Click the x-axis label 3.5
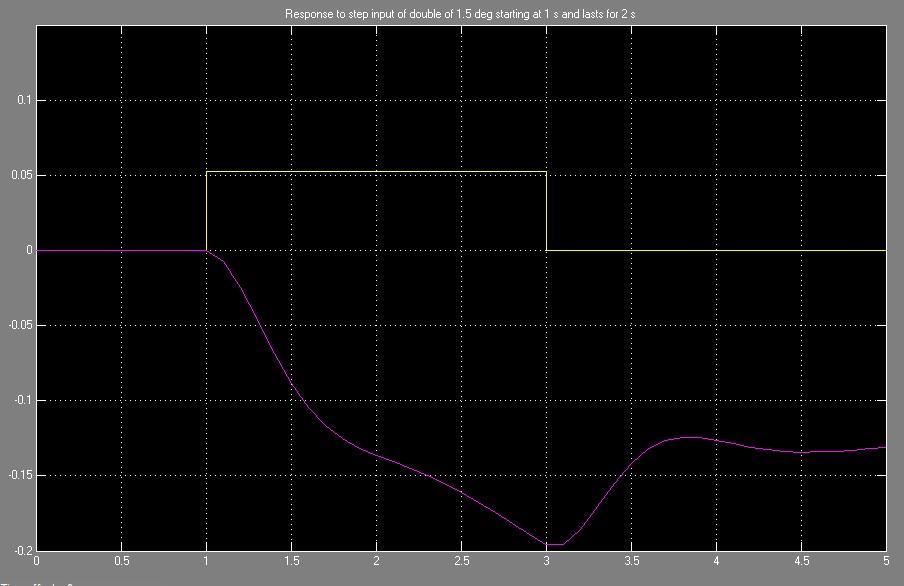The width and height of the screenshot is (904, 586). tap(631, 563)
